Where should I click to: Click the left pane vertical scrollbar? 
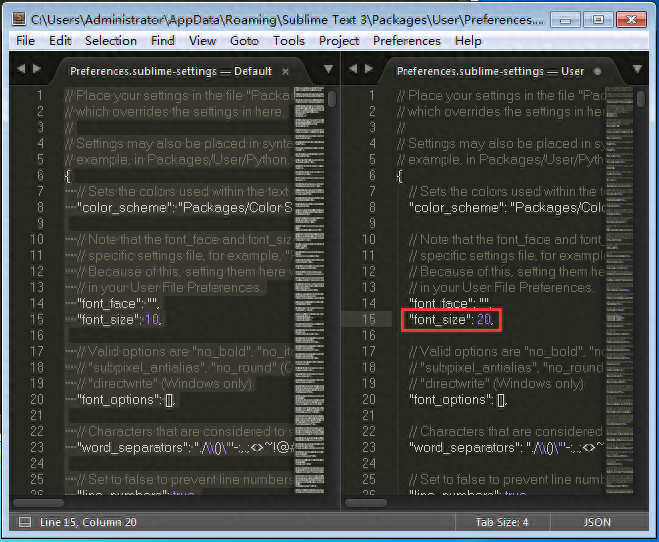point(332,99)
